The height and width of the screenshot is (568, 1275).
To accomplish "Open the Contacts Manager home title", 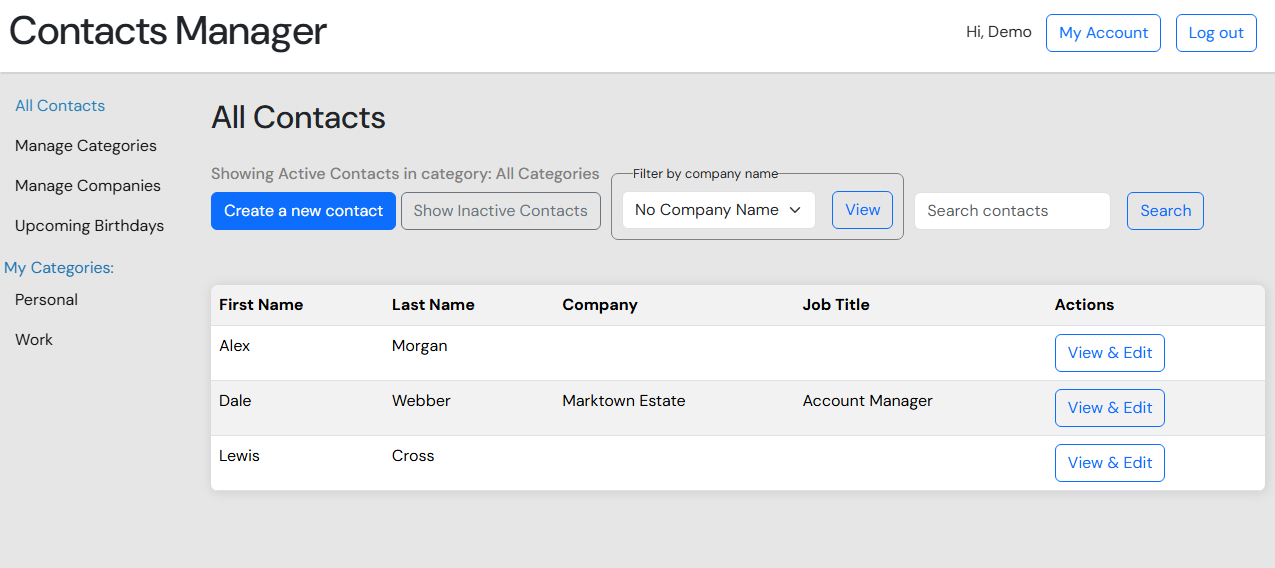I will [168, 32].
